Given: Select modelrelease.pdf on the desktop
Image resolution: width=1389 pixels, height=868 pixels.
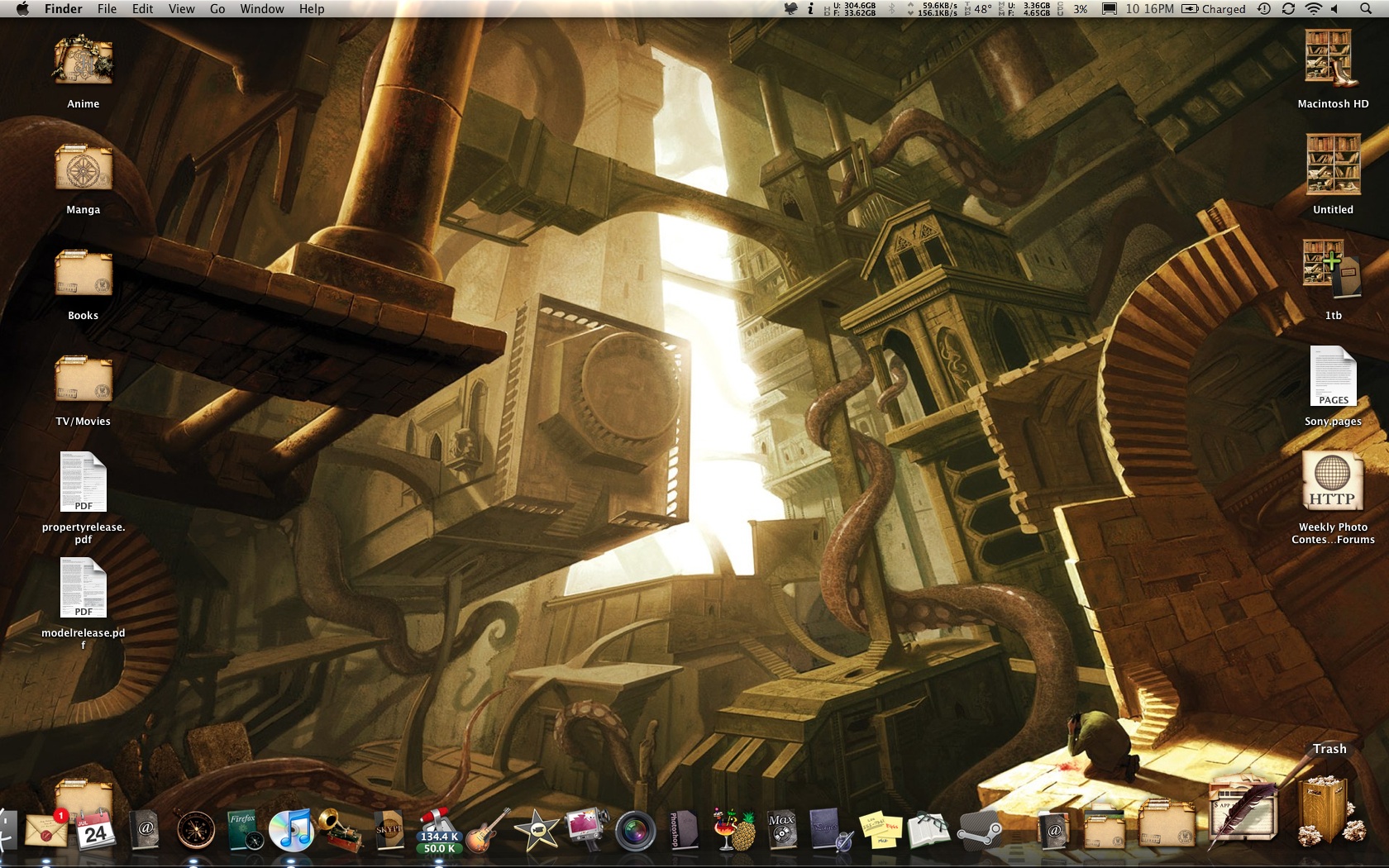Looking at the screenshot, I should point(84,589).
